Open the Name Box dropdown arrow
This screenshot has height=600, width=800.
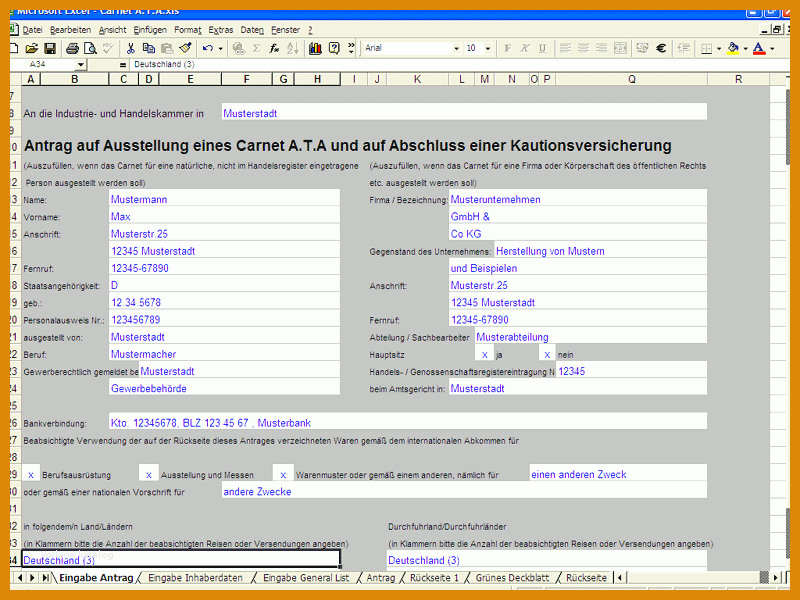click(81, 65)
